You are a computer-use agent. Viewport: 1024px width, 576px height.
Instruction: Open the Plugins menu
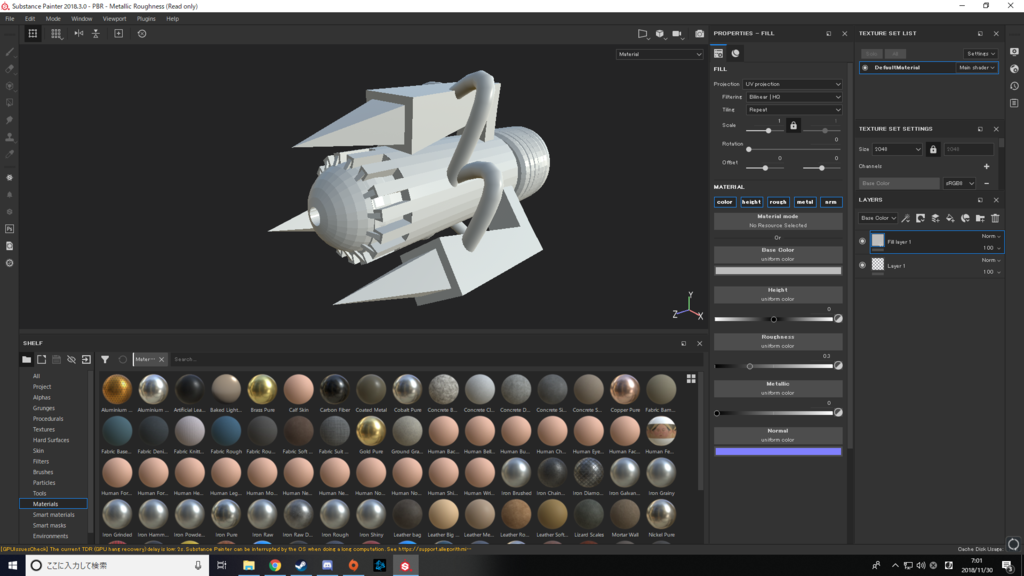146,19
